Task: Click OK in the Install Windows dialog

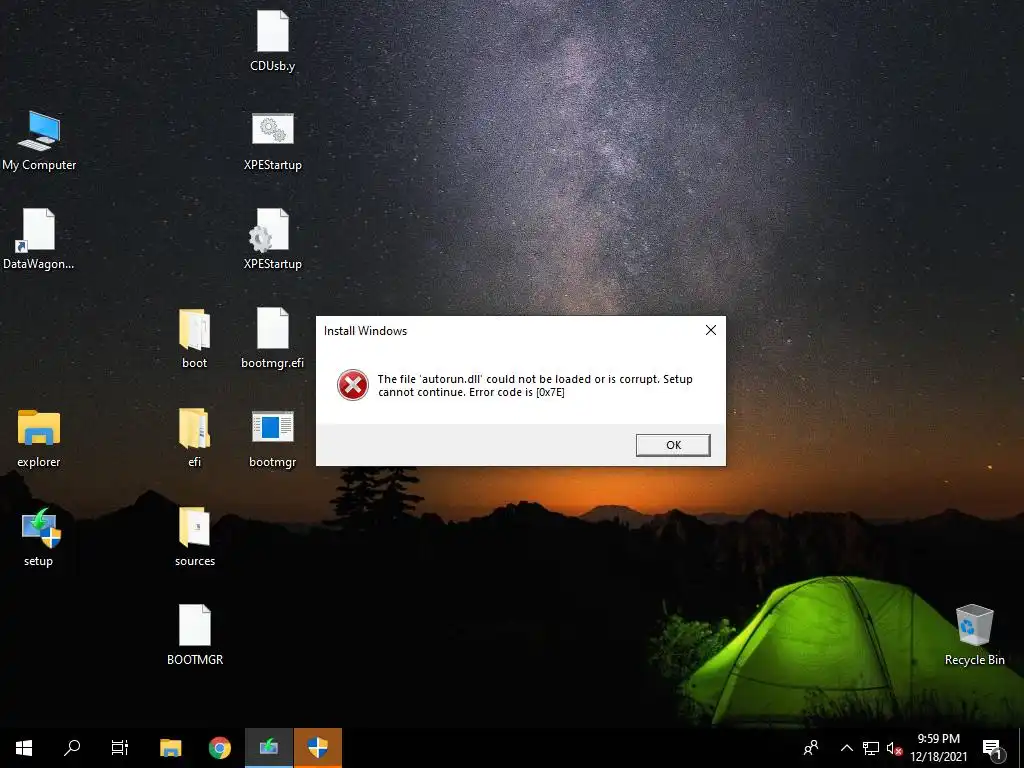Action: point(673,445)
